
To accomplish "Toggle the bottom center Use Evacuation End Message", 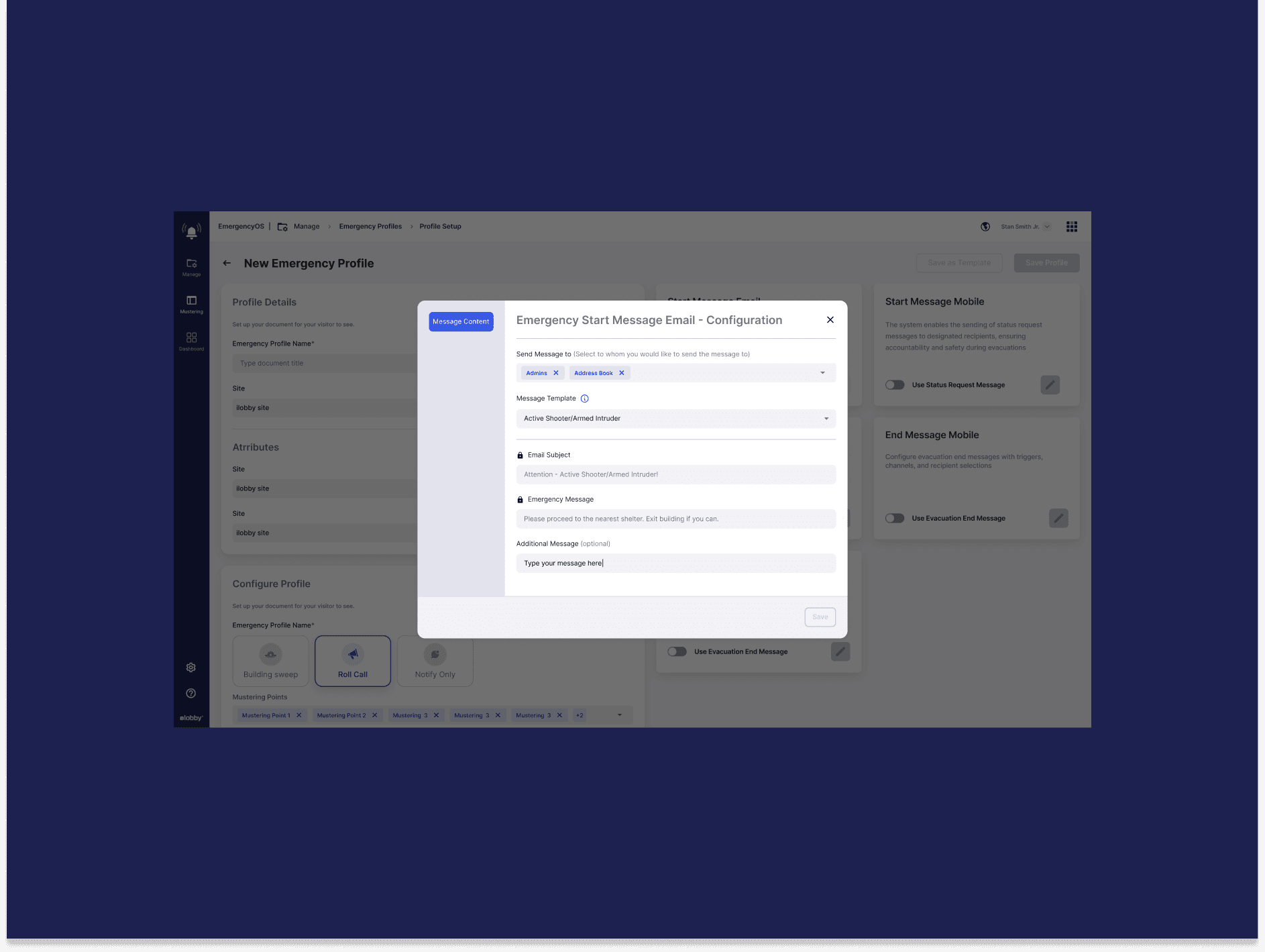I will click(x=677, y=651).
